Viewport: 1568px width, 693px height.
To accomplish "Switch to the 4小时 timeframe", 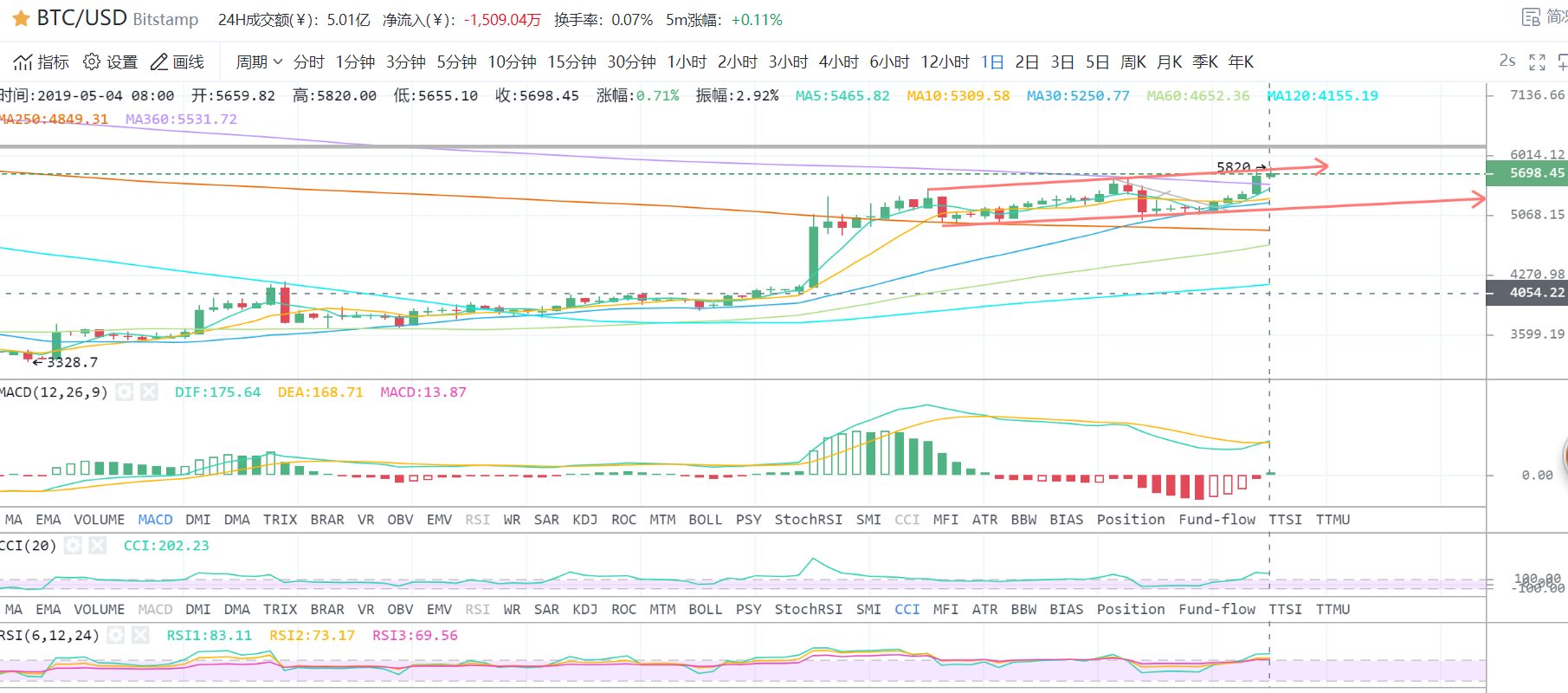I will tap(838, 62).
